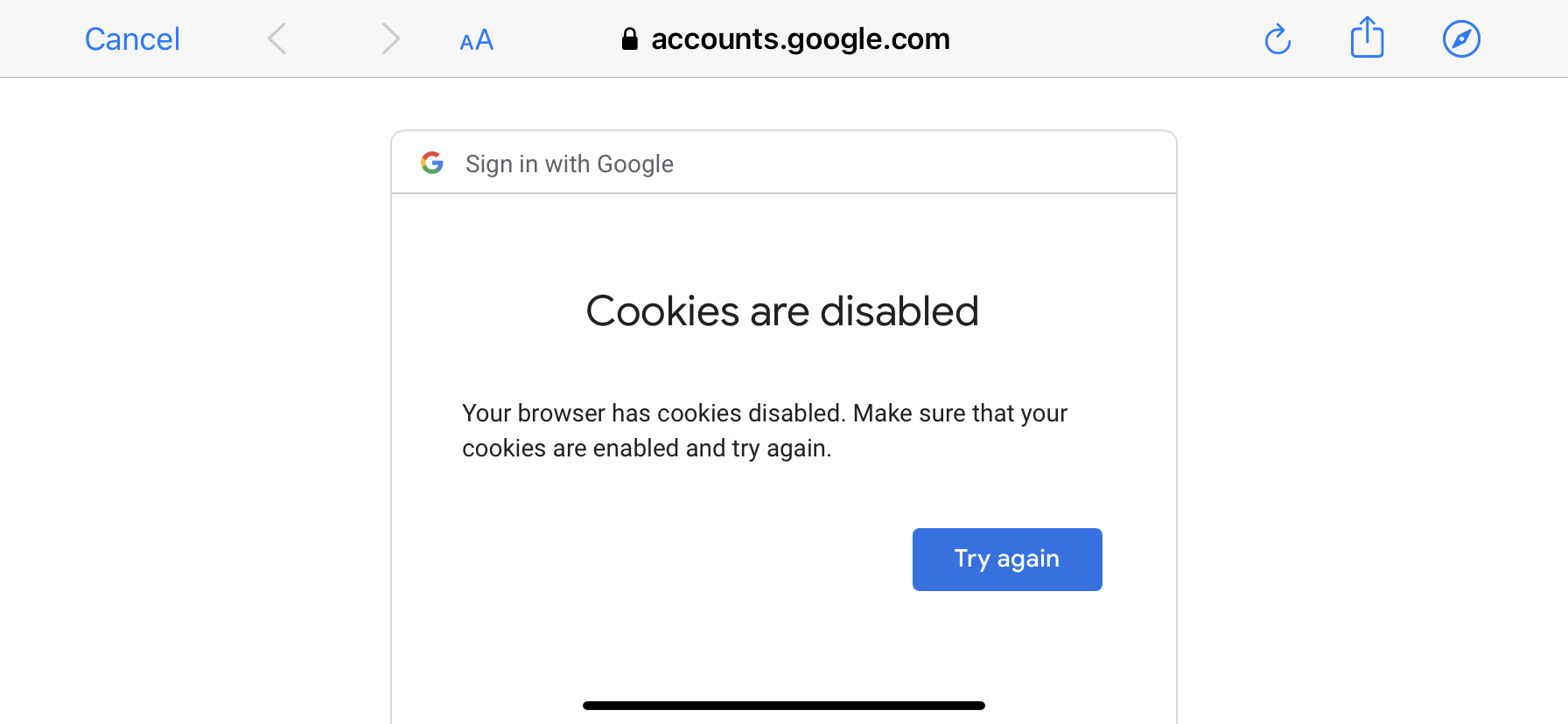Select the accounts.google.com address bar
Image resolution: width=1568 pixels, height=724 pixels.
[801, 38]
